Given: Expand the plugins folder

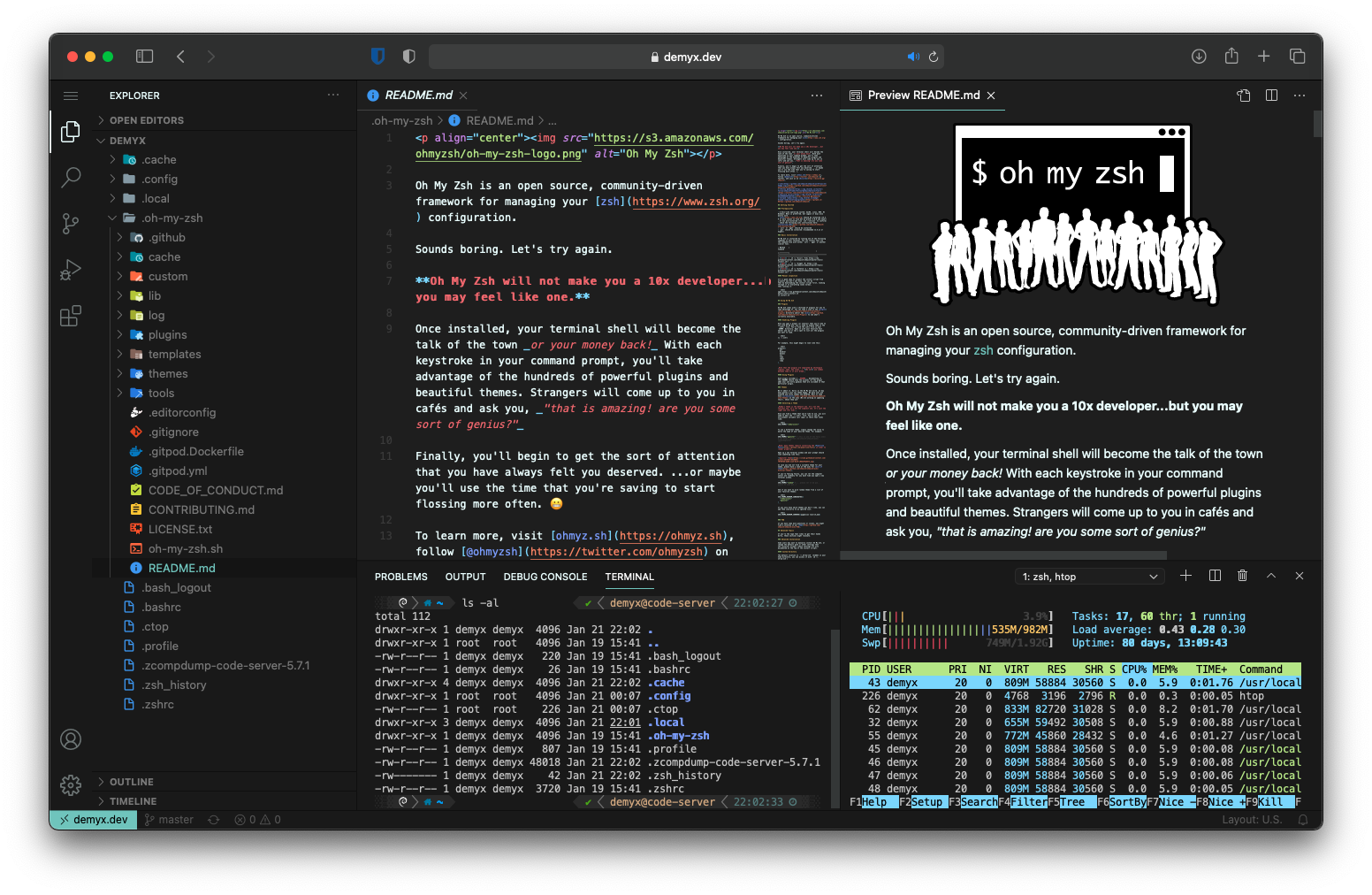Looking at the screenshot, I should tap(225, 335).
